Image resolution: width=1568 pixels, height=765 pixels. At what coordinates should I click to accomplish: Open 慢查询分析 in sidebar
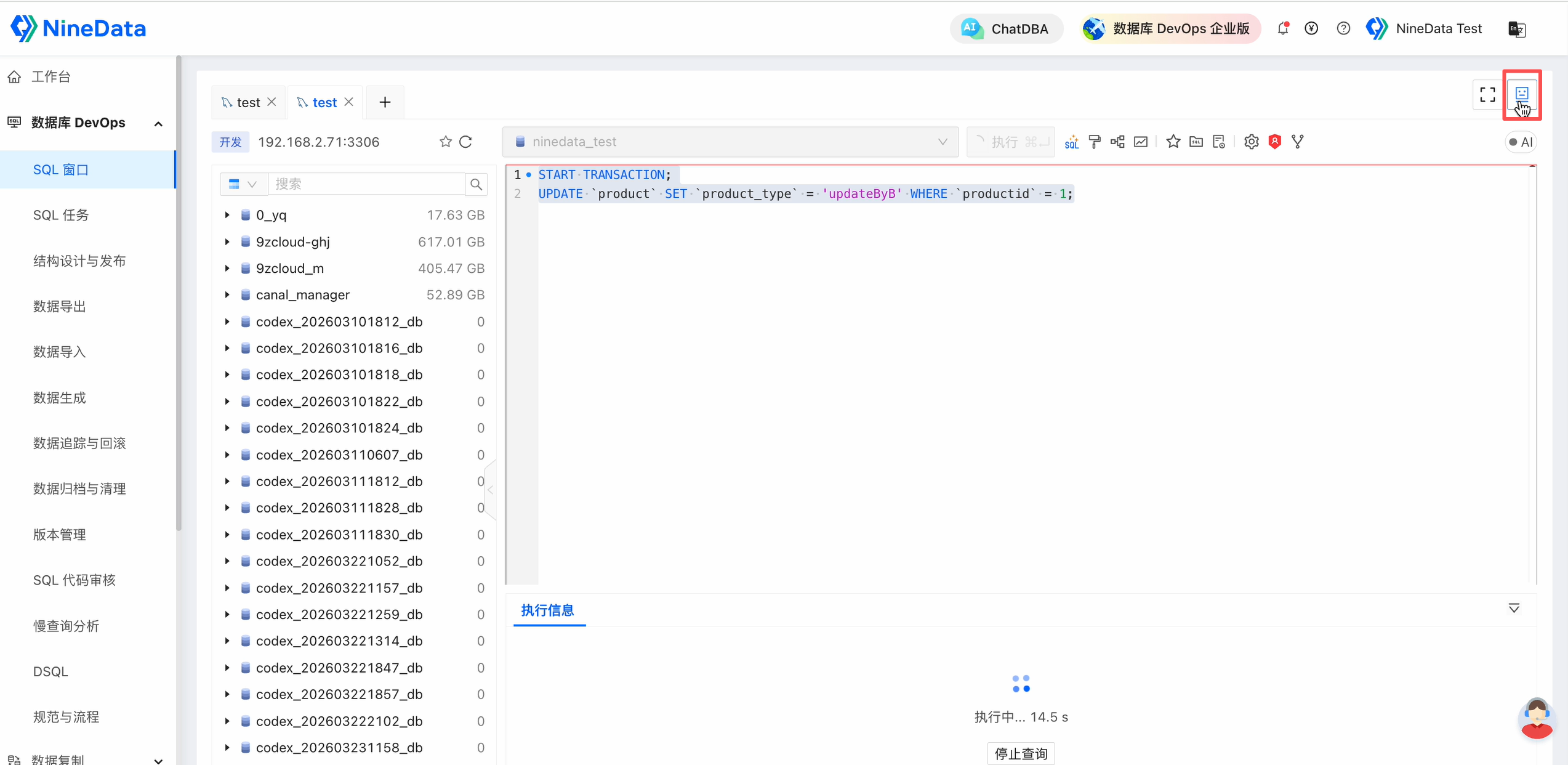click(66, 626)
